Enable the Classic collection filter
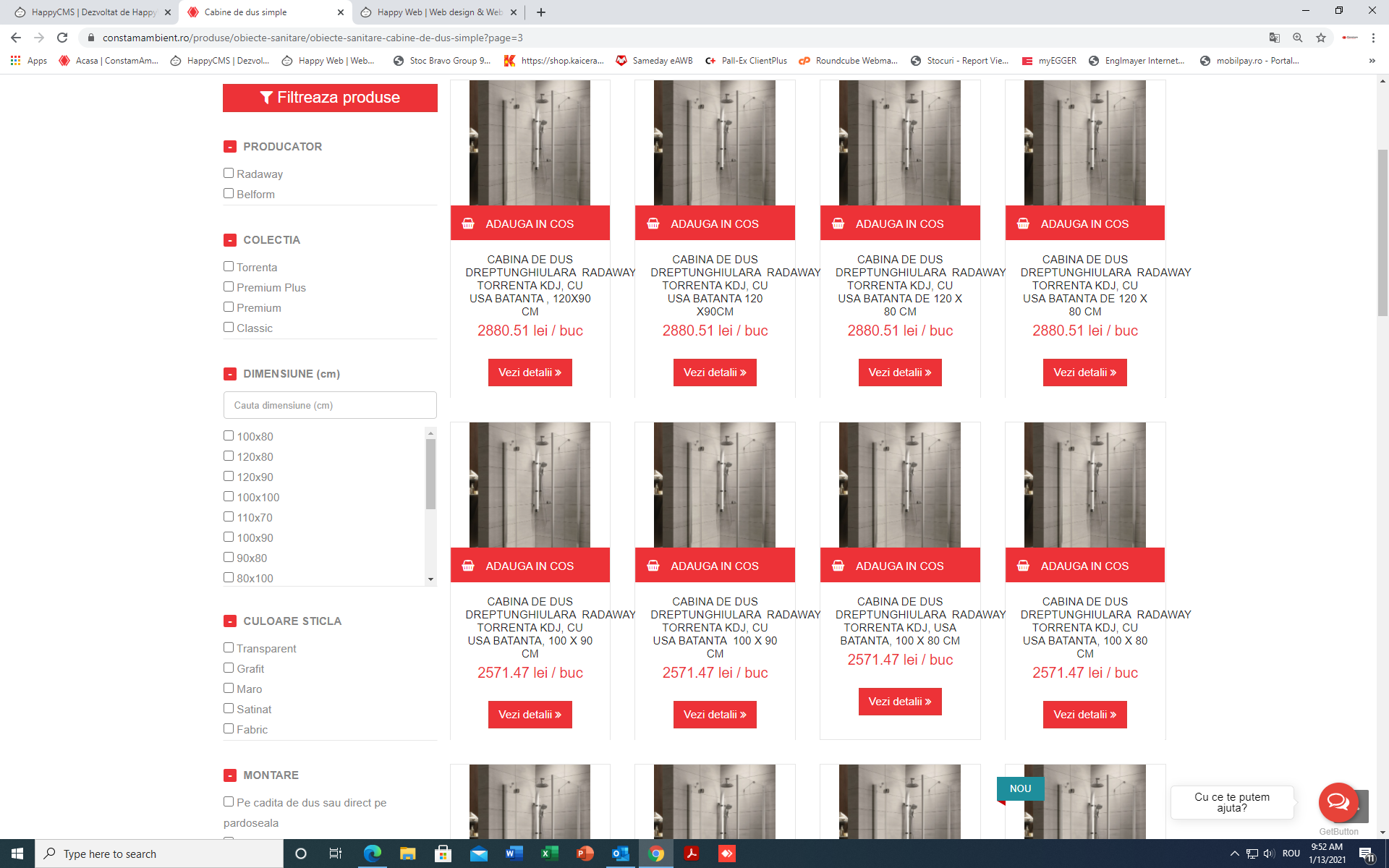This screenshot has height=868, width=1389. (x=229, y=327)
